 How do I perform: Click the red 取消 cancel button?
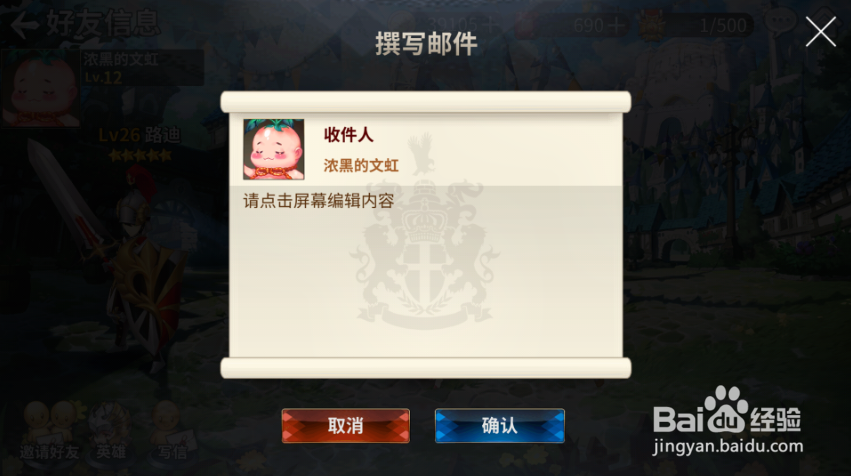point(346,426)
